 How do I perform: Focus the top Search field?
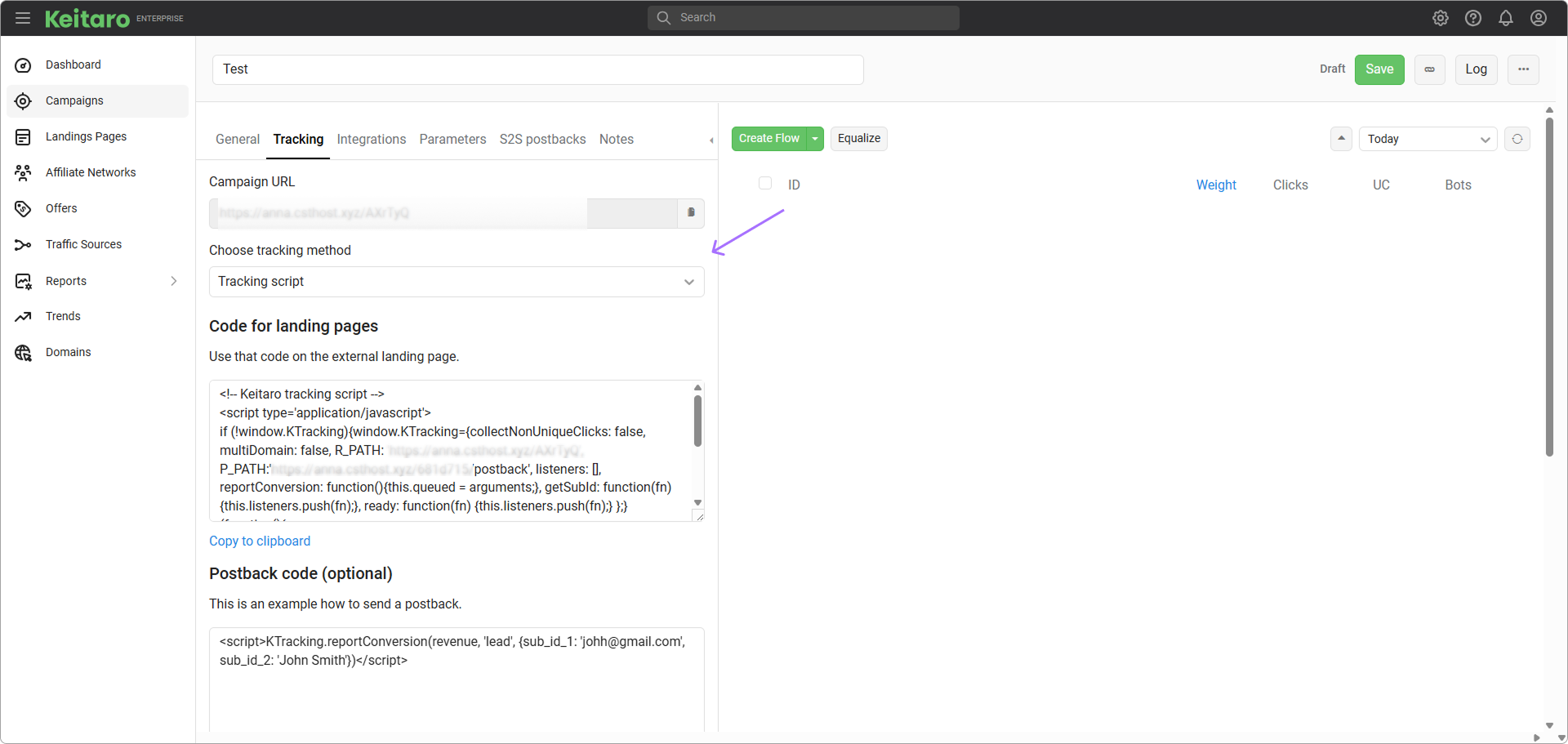tap(804, 18)
